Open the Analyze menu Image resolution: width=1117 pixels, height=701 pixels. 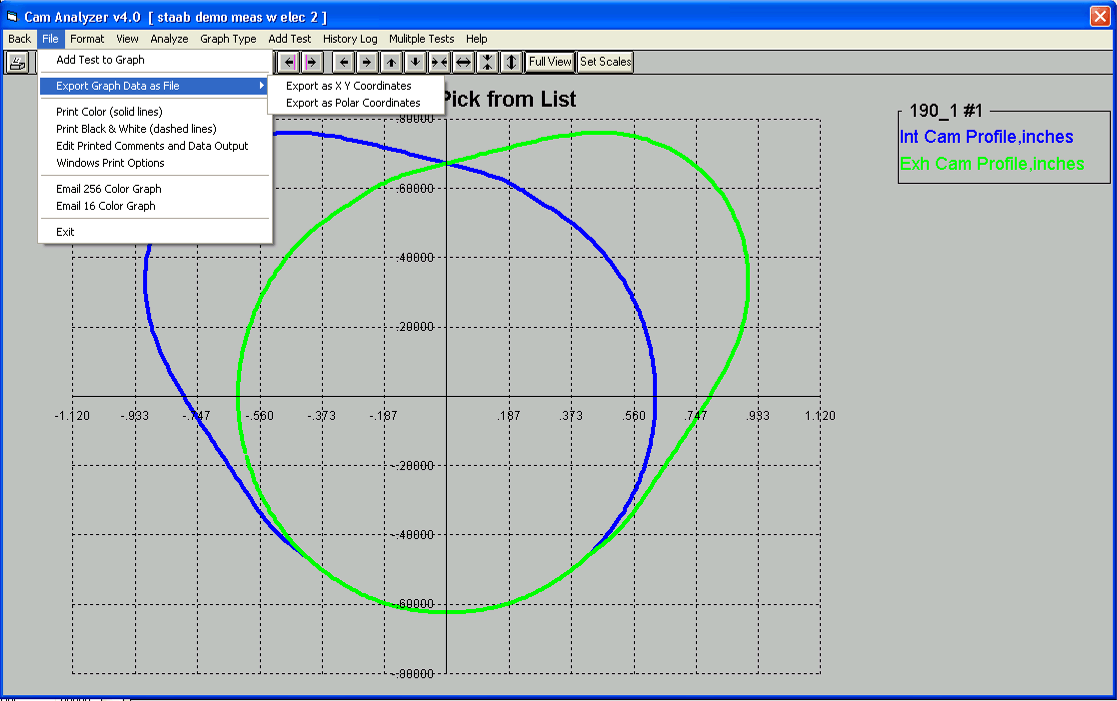169,38
